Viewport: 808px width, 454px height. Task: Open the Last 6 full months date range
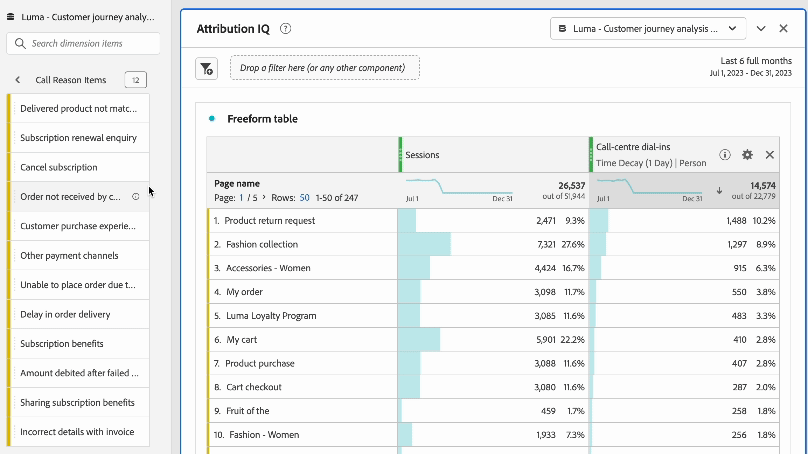coord(750,66)
